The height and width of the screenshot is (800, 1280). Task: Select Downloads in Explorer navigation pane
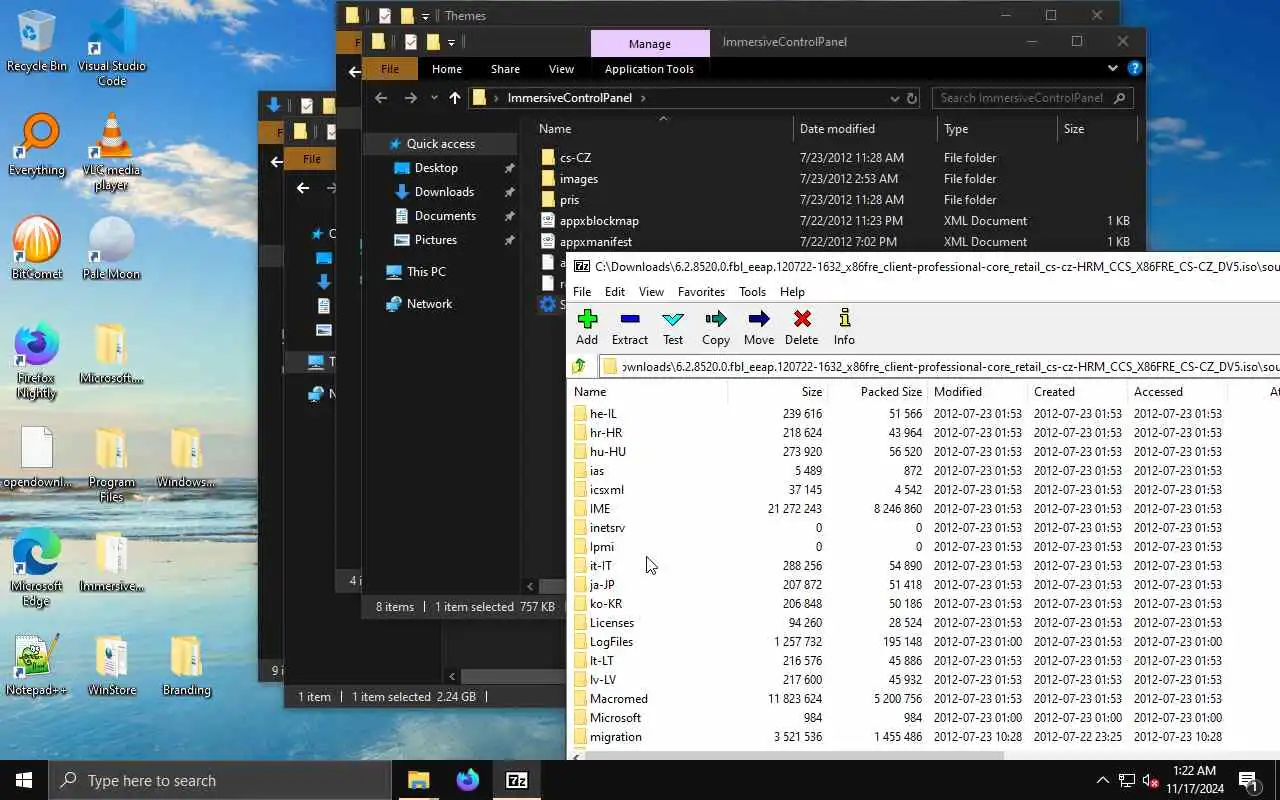tap(444, 192)
